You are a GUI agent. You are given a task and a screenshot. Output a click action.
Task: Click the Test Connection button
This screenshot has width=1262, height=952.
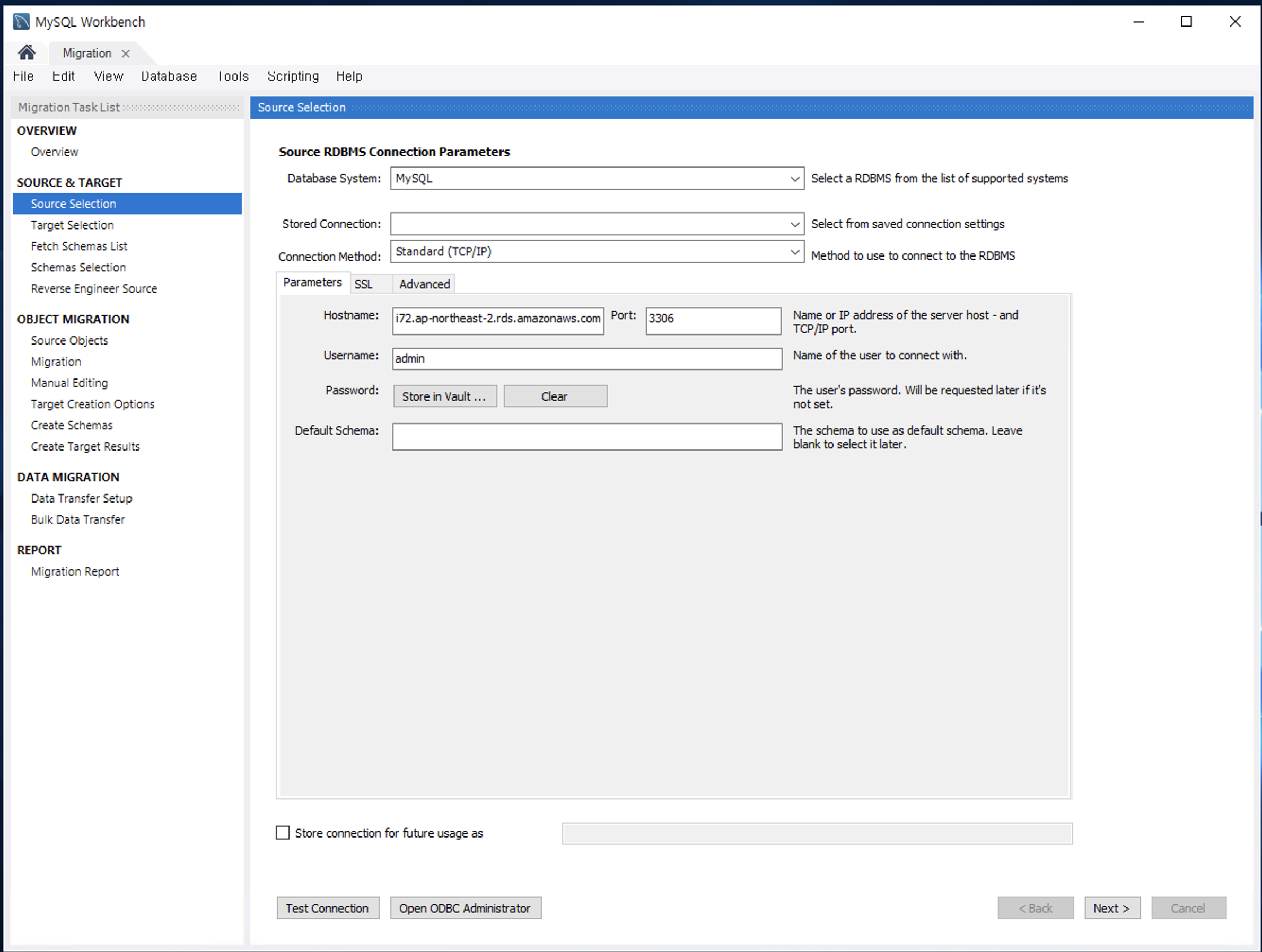point(328,908)
